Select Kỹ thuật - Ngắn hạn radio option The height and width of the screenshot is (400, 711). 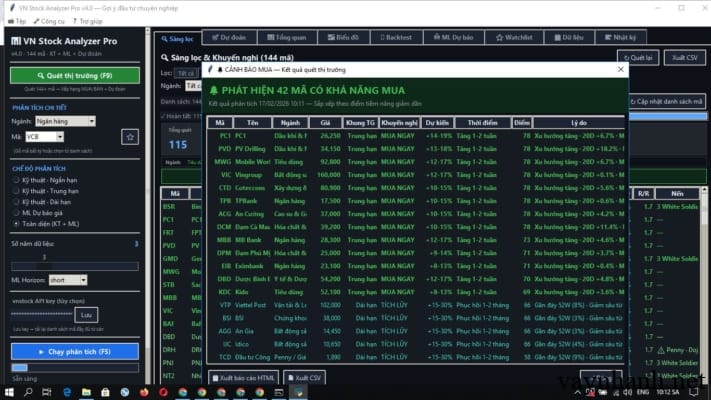pyautogui.click(x=16, y=180)
